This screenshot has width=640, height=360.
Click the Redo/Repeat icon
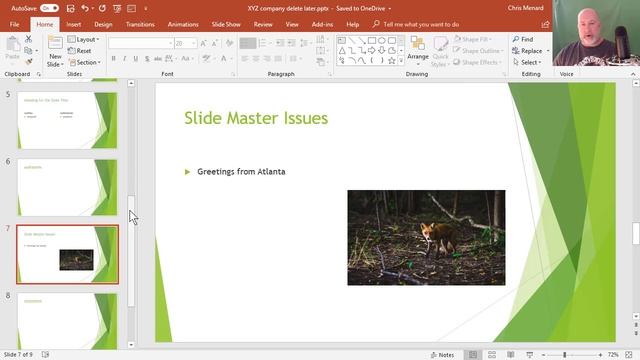102,8
